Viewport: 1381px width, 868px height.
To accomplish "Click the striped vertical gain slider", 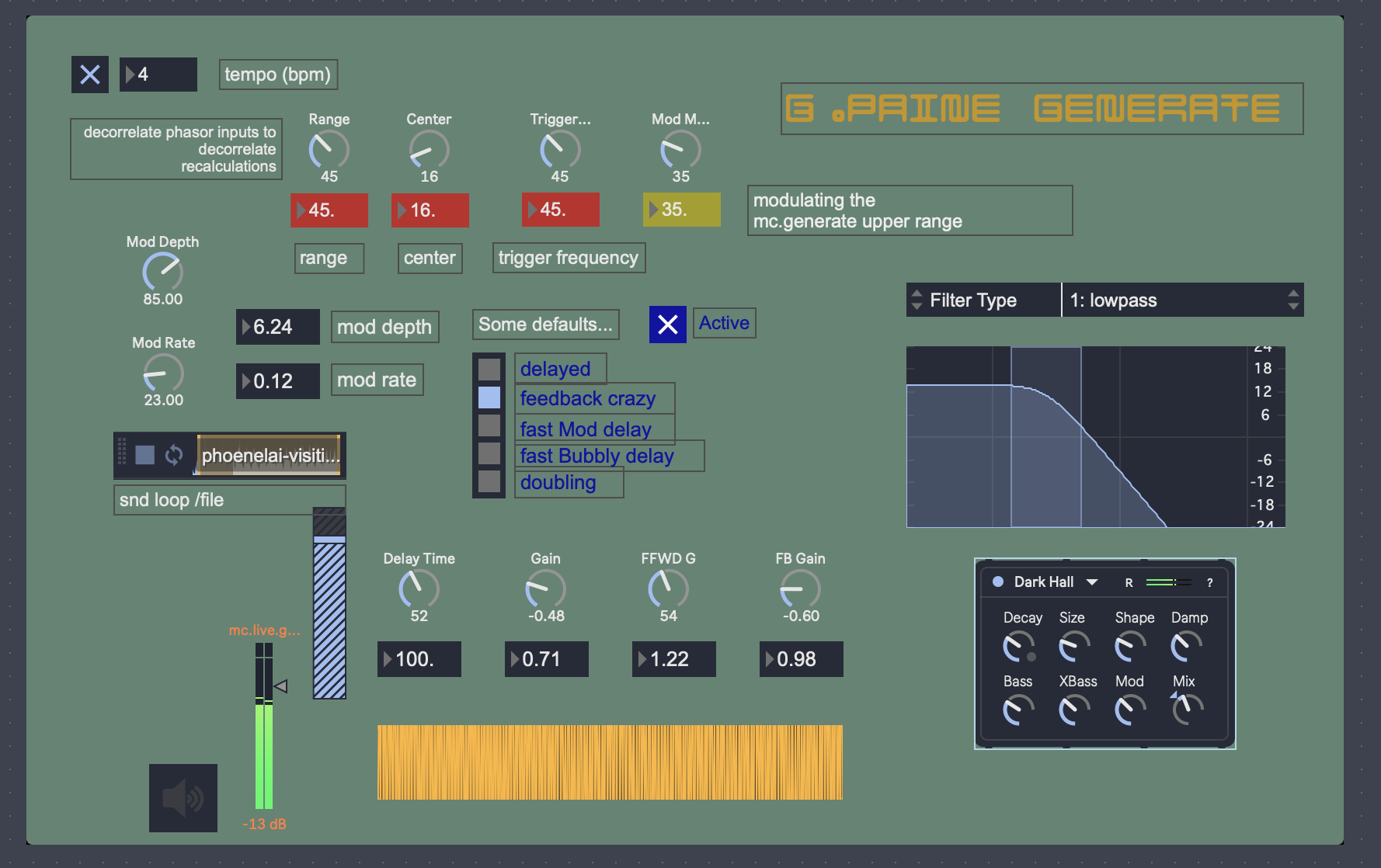I will 329,606.
